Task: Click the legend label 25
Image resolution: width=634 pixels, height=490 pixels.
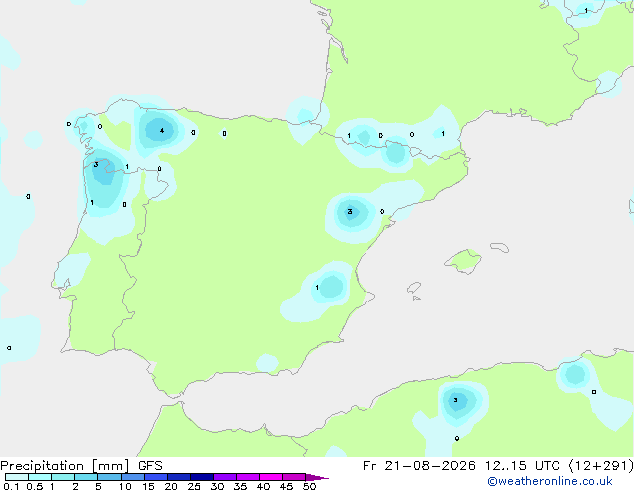Action: coord(194,486)
